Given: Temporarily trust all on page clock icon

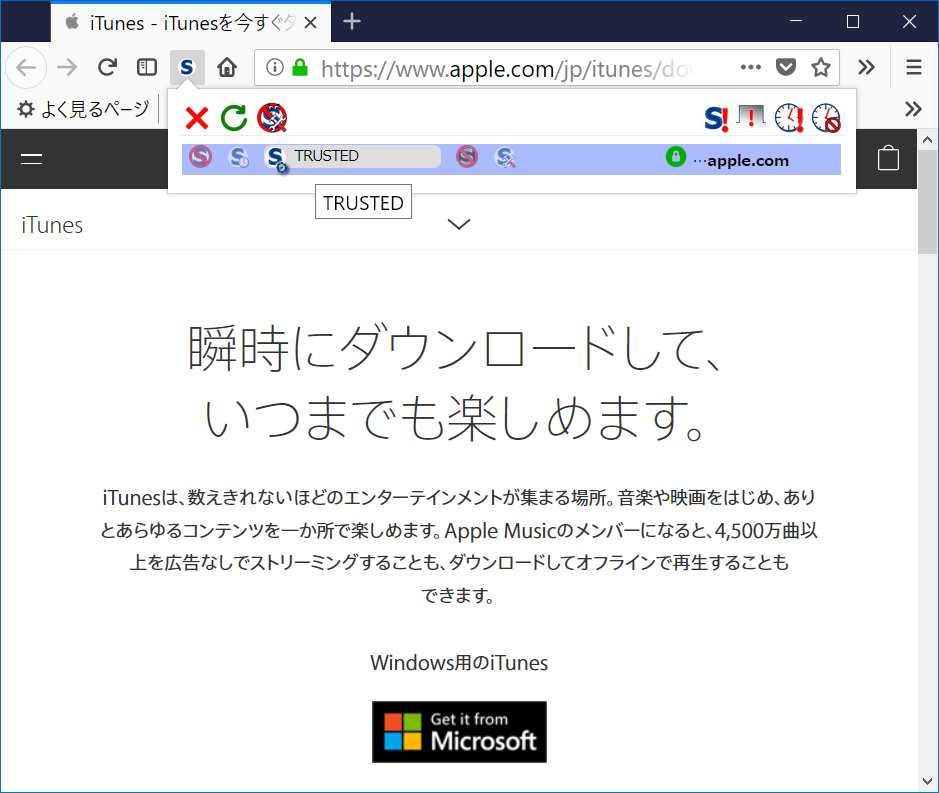Looking at the screenshot, I should [789, 117].
